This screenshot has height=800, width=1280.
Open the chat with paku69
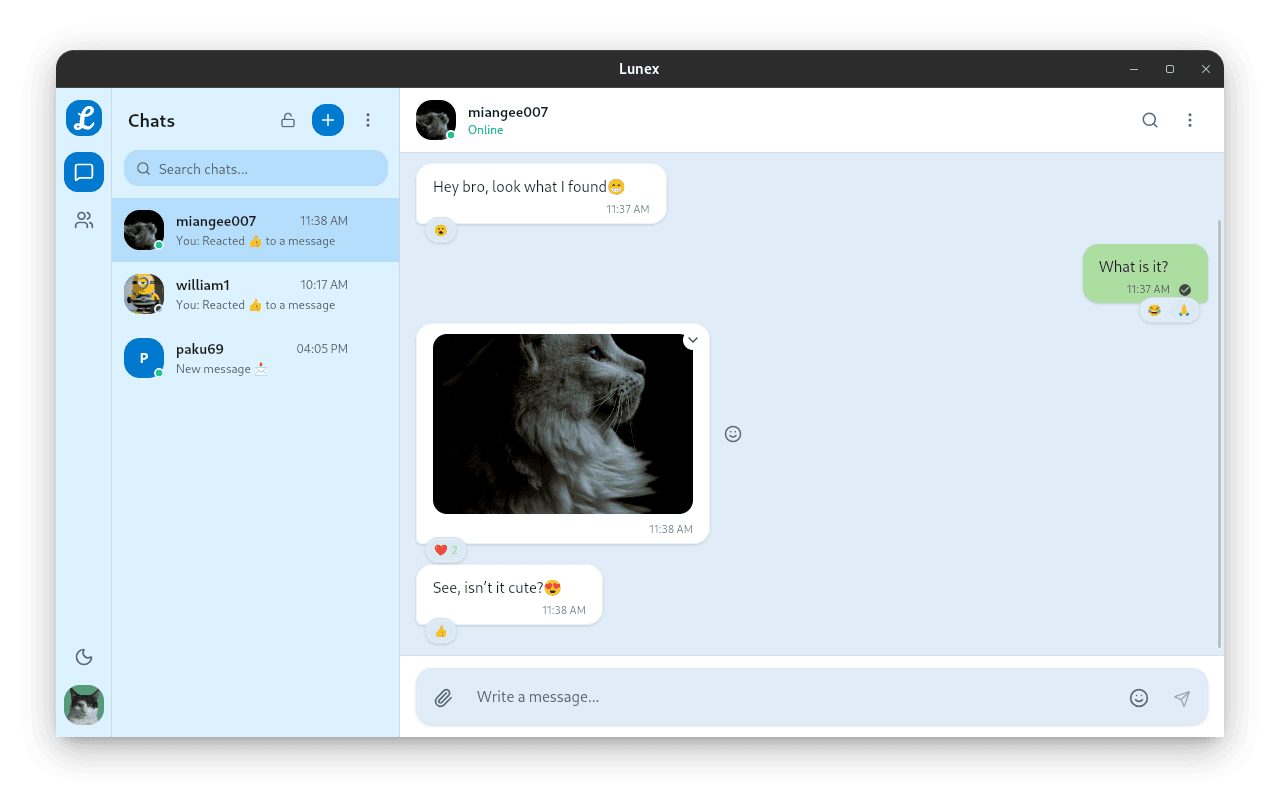coord(256,357)
